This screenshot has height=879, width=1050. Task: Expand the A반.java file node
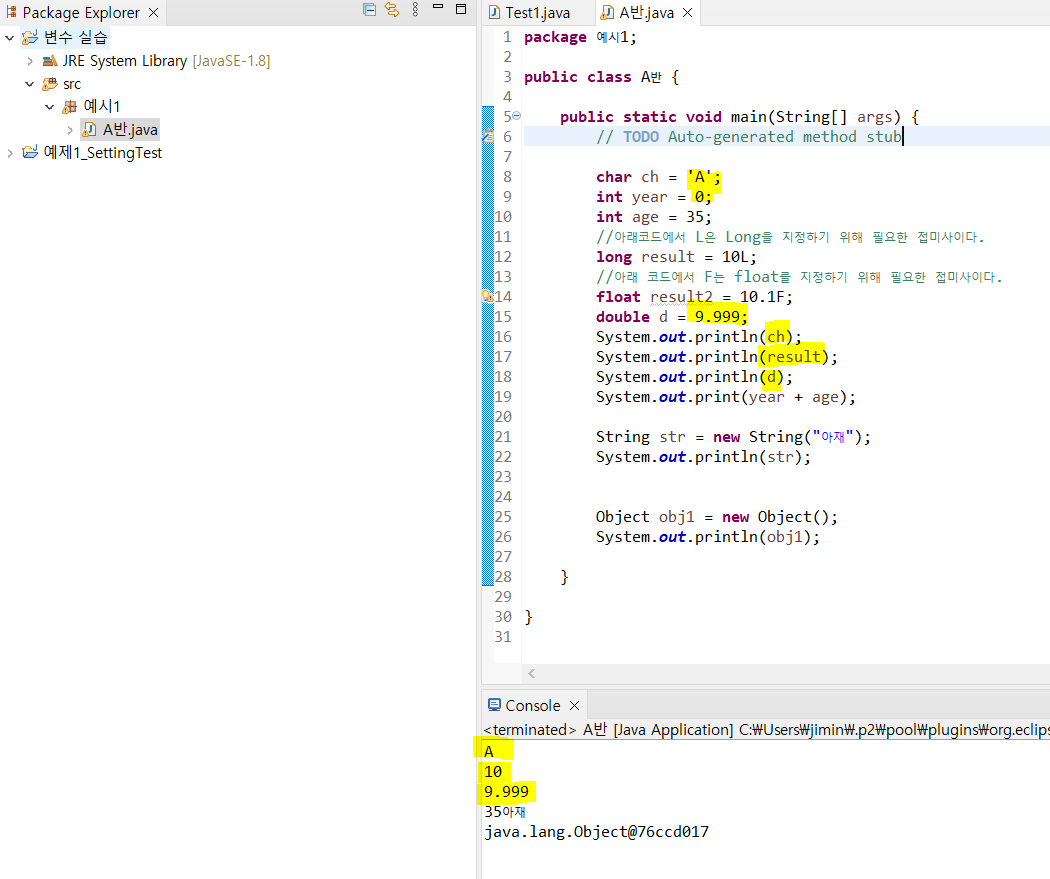coord(70,130)
